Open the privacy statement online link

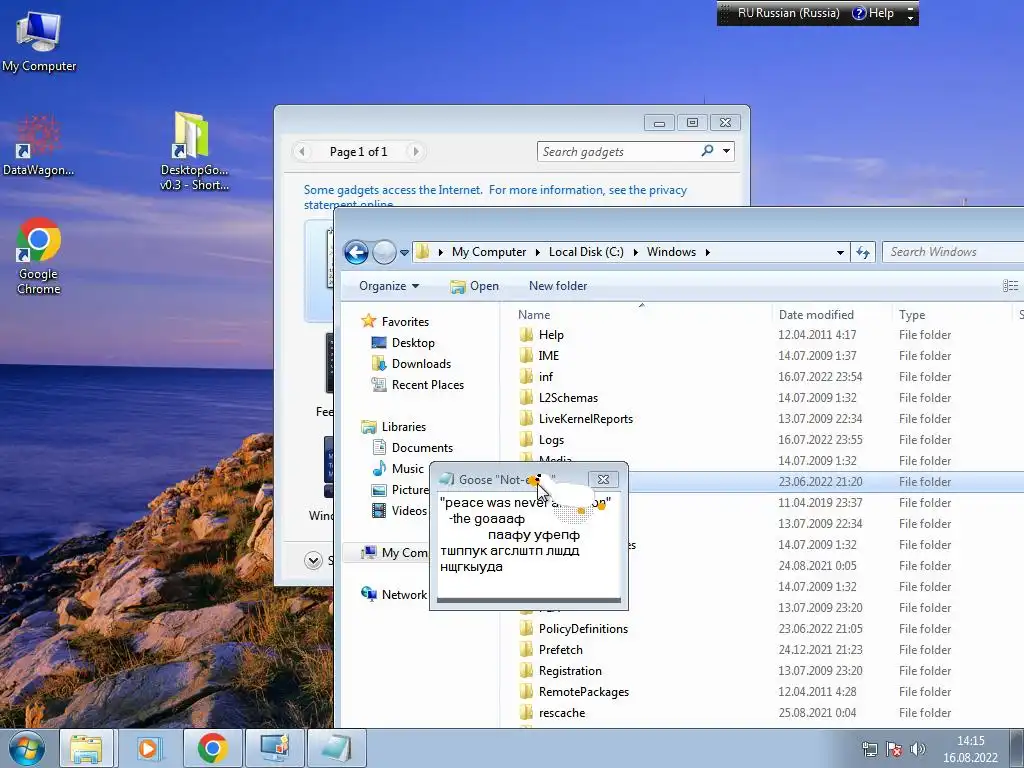[x=495, y=197]
